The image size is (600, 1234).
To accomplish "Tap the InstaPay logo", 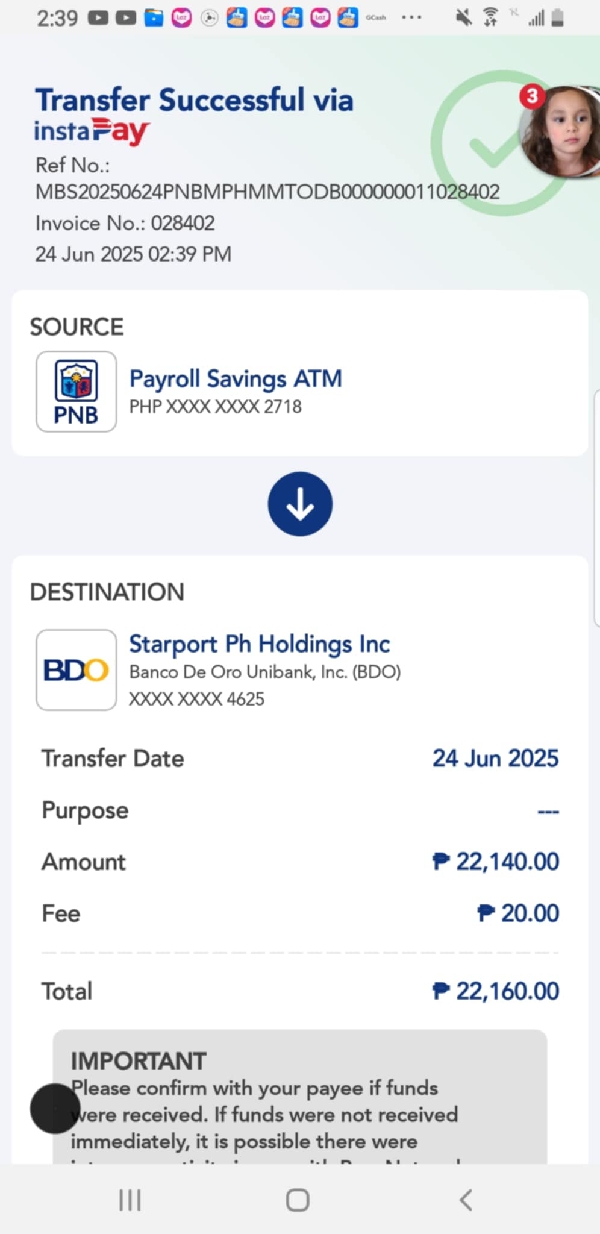I will (92, 131).
